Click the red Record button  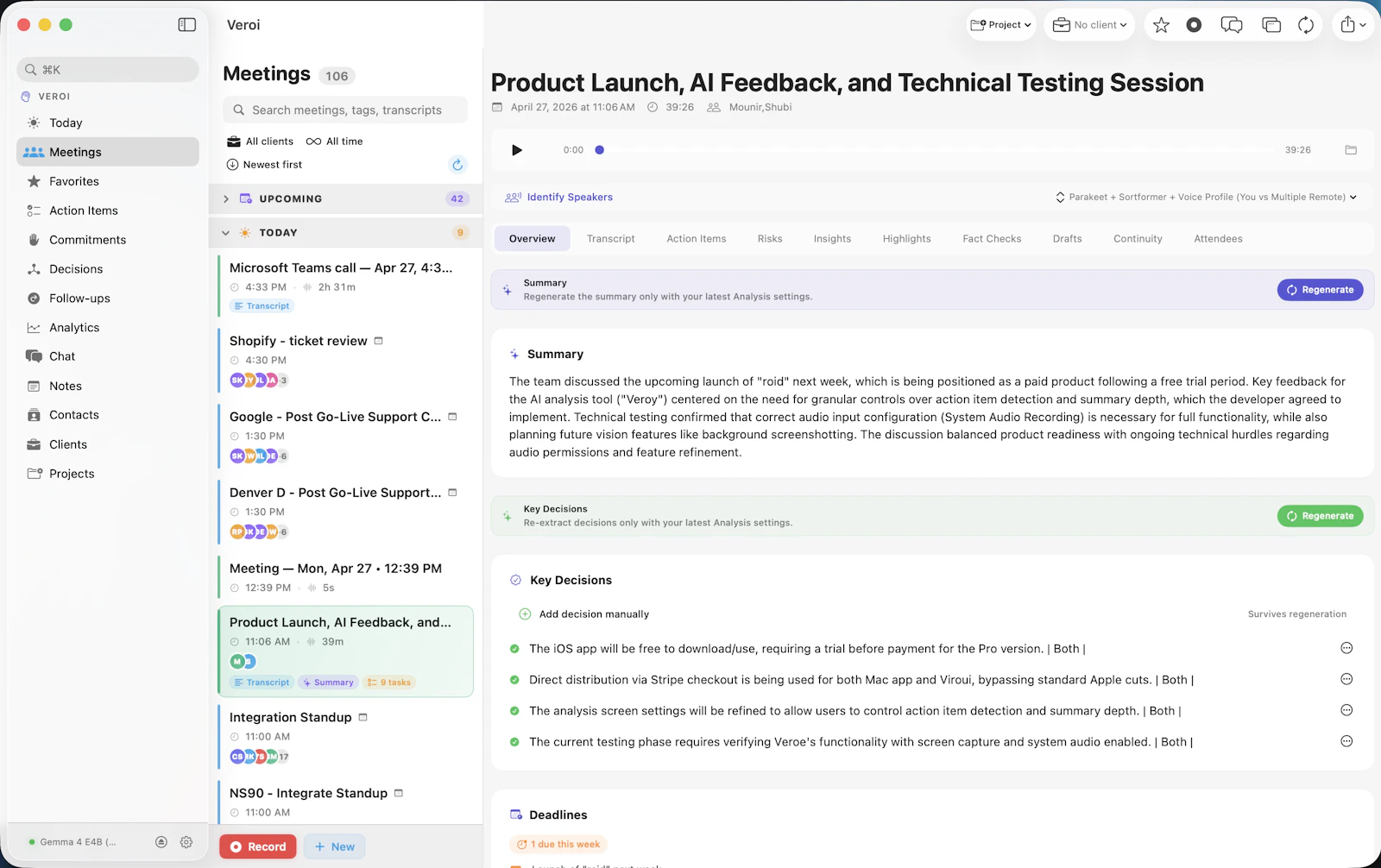pos(258,846)
